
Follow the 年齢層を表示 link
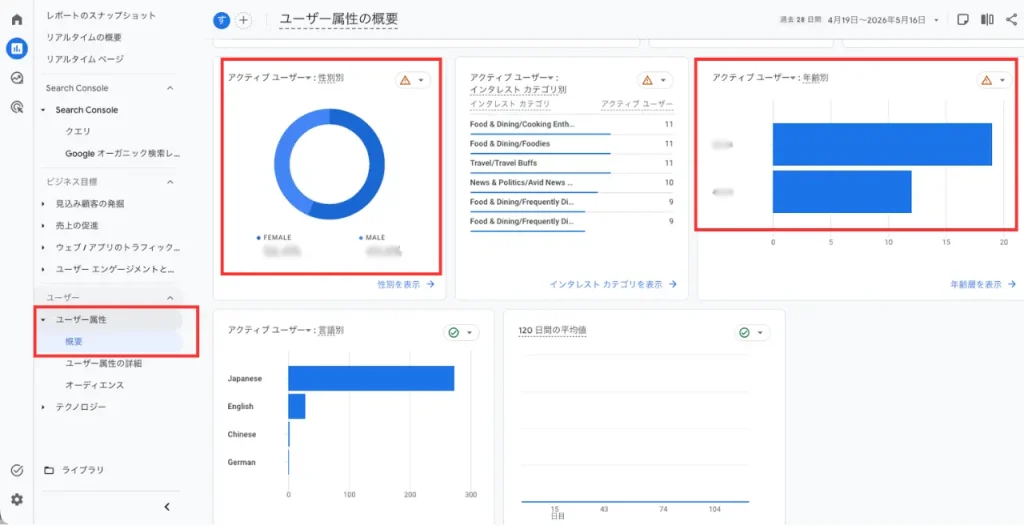[x=983, y=284]
